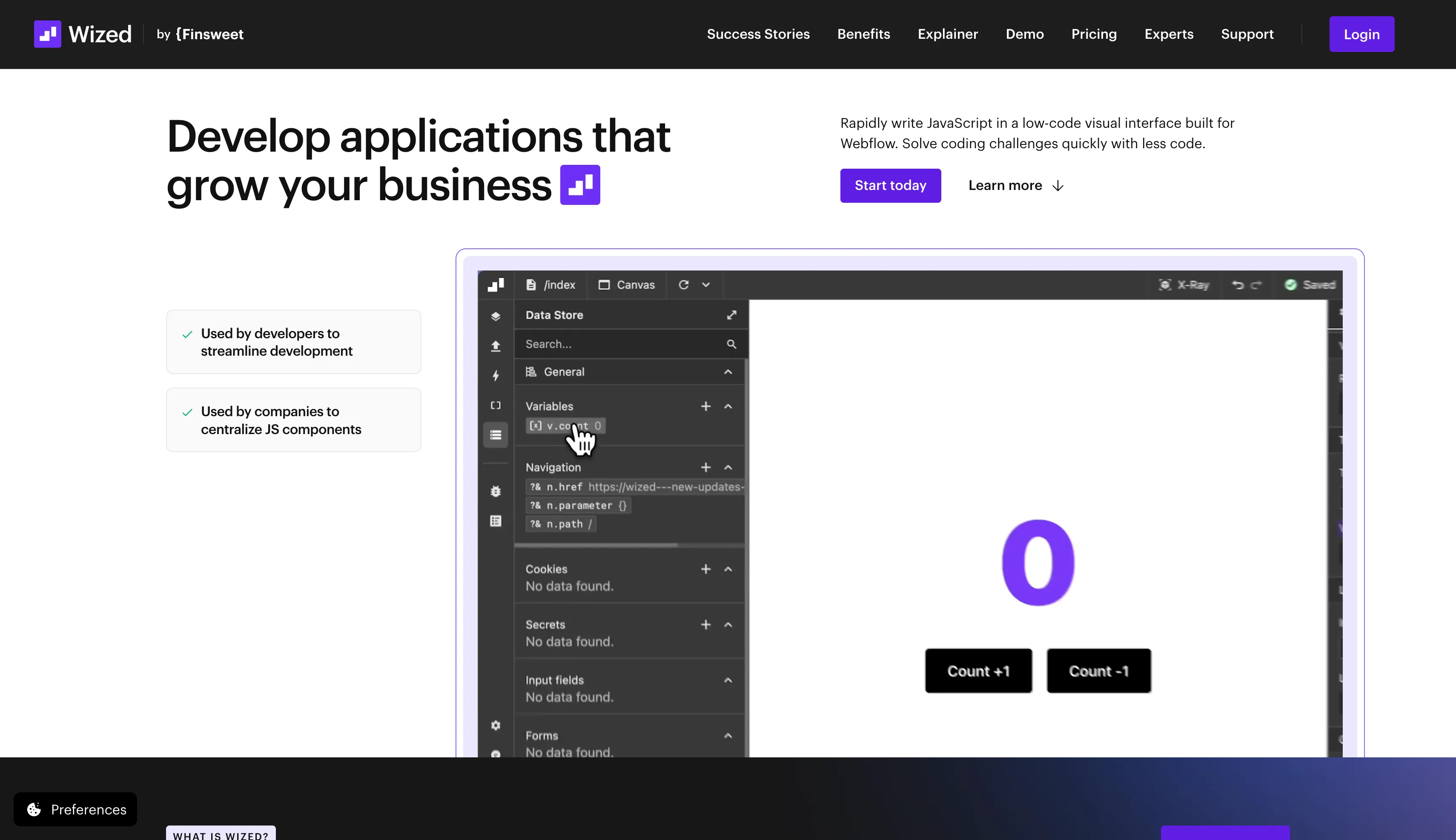This screenshot has width=1456, height=840.
Task: Collapse the Secrets section chevron
Action: pos(728,624)
